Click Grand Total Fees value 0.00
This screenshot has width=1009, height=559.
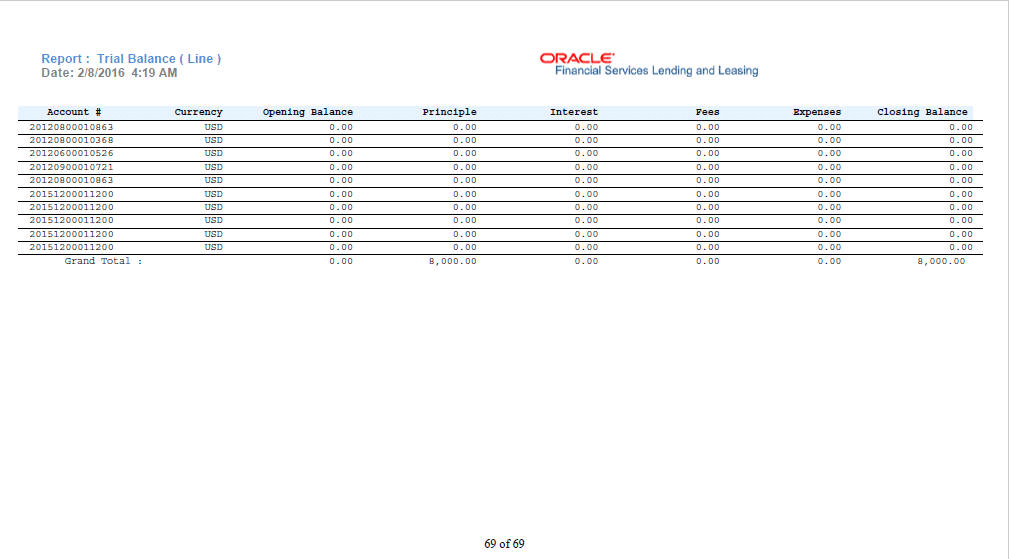click(707, 262)
